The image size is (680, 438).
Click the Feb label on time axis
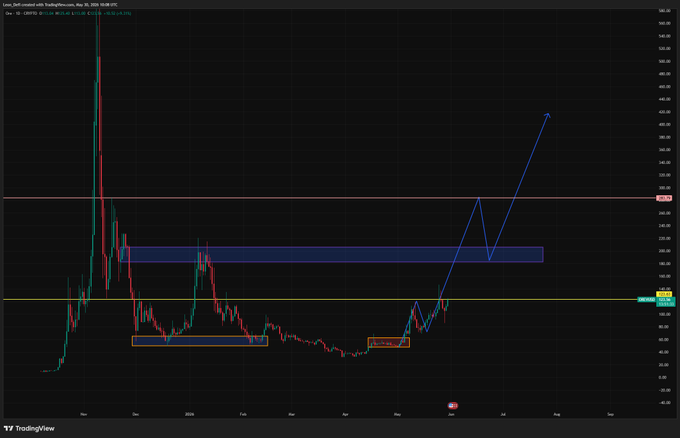coord(243,414)
